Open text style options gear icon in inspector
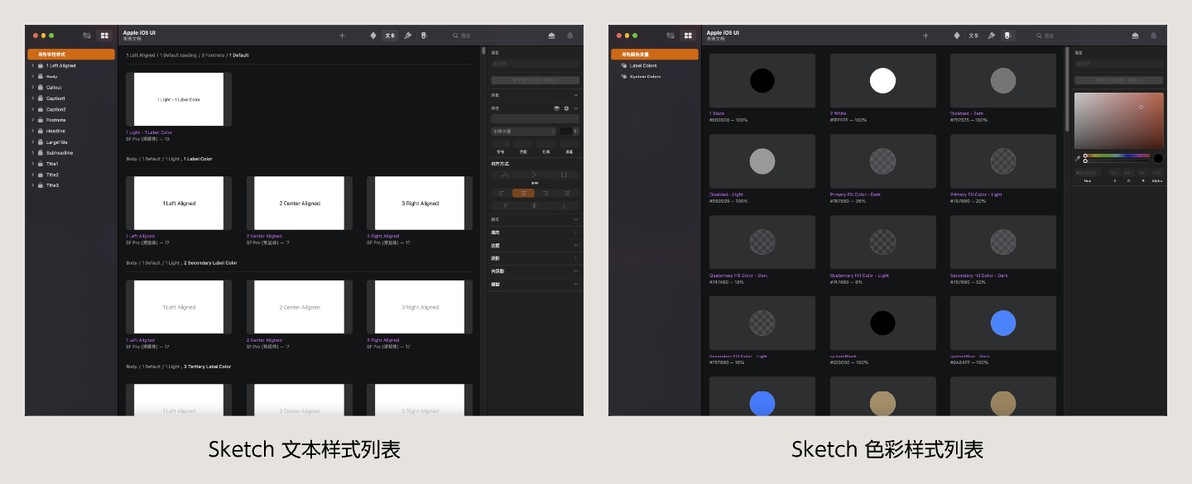Image resolution: width=1192 pixels, height=484 pixels. (566, 109)
